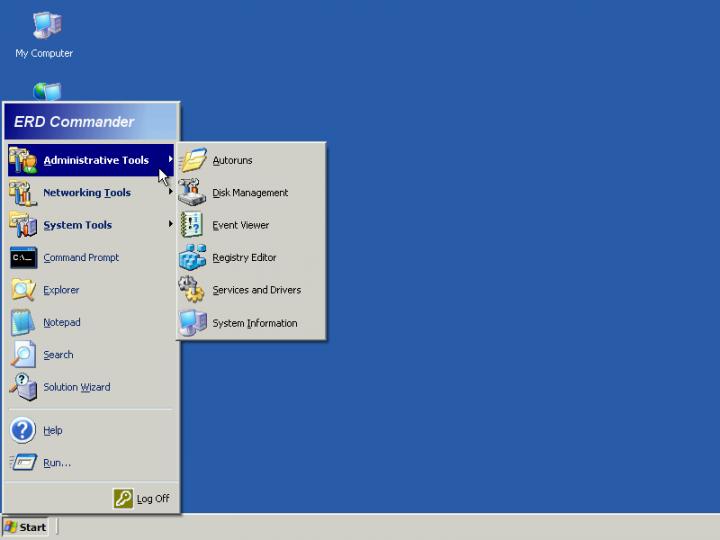Click the Event Viewer icon
Viewport: 720px width, 540px height.
[x=192, y=225]
